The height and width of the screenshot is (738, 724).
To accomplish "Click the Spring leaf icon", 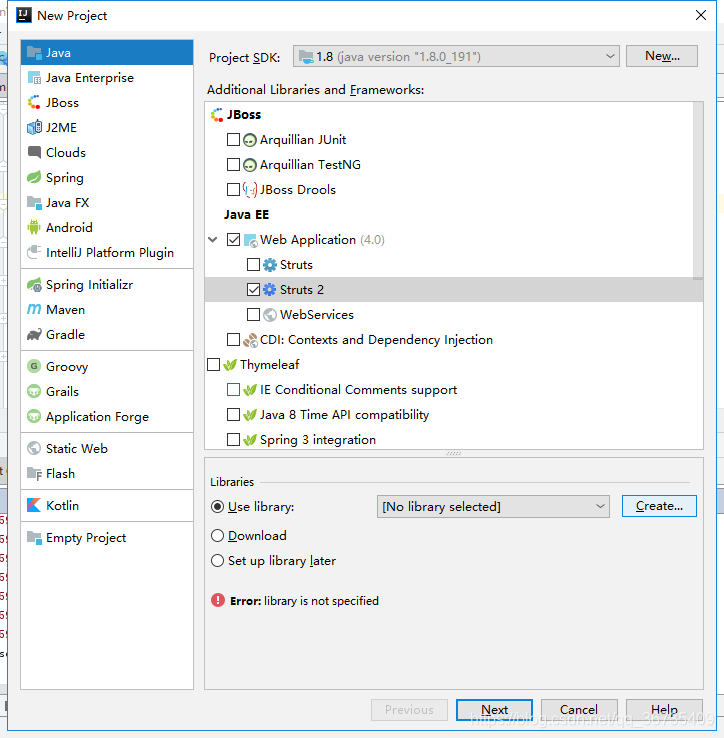I will [34, 177].
